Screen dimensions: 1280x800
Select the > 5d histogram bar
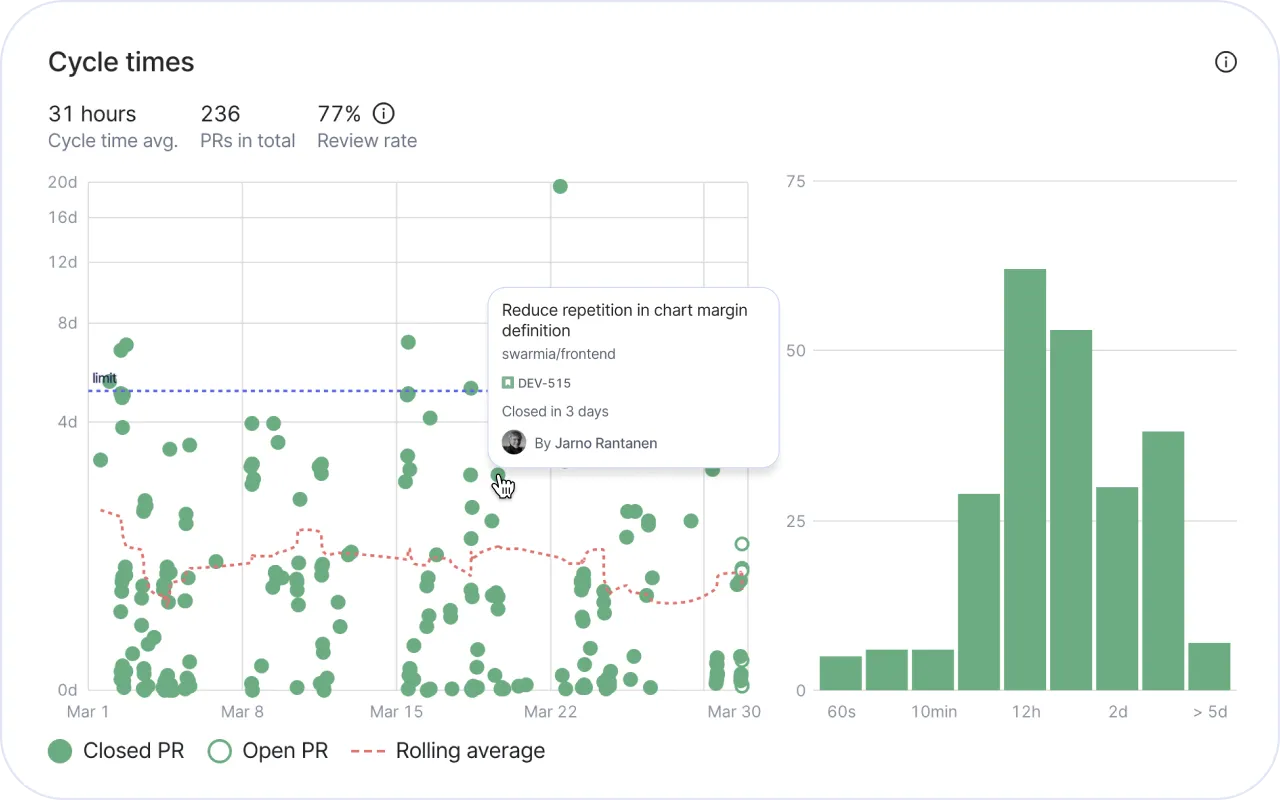(x=1209, y=666)
